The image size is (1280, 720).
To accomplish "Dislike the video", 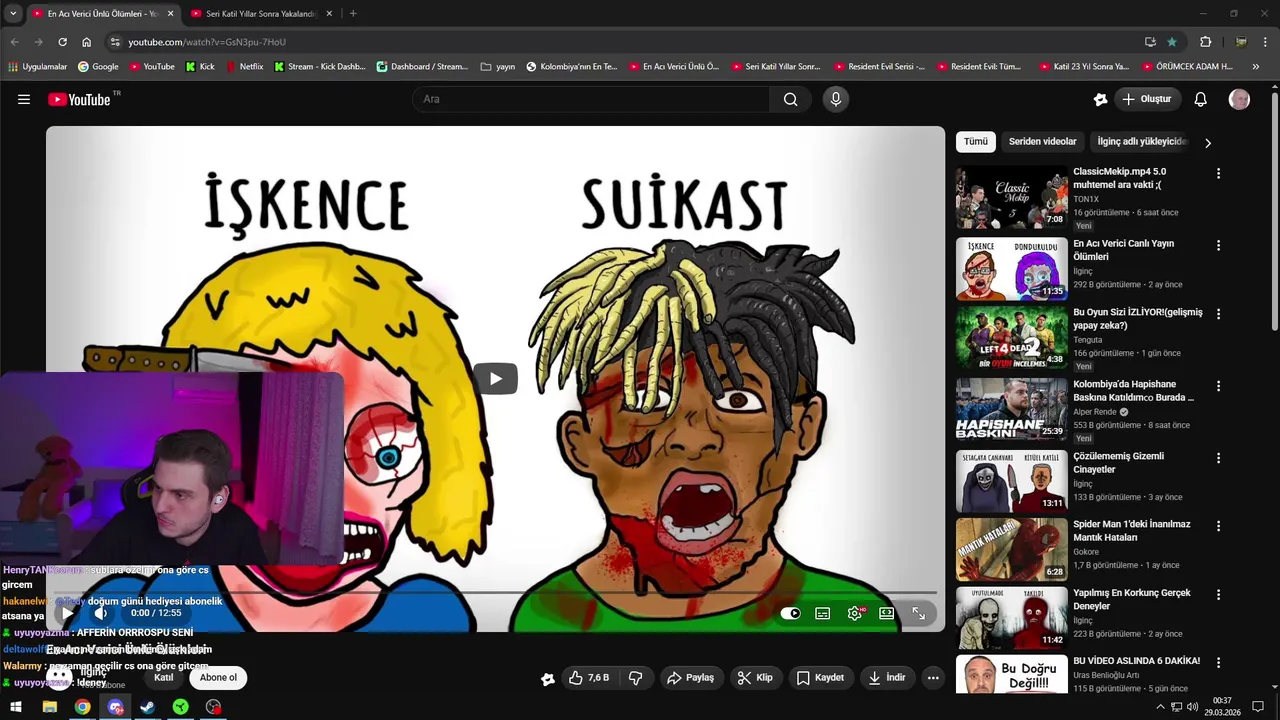I will 635,677.
